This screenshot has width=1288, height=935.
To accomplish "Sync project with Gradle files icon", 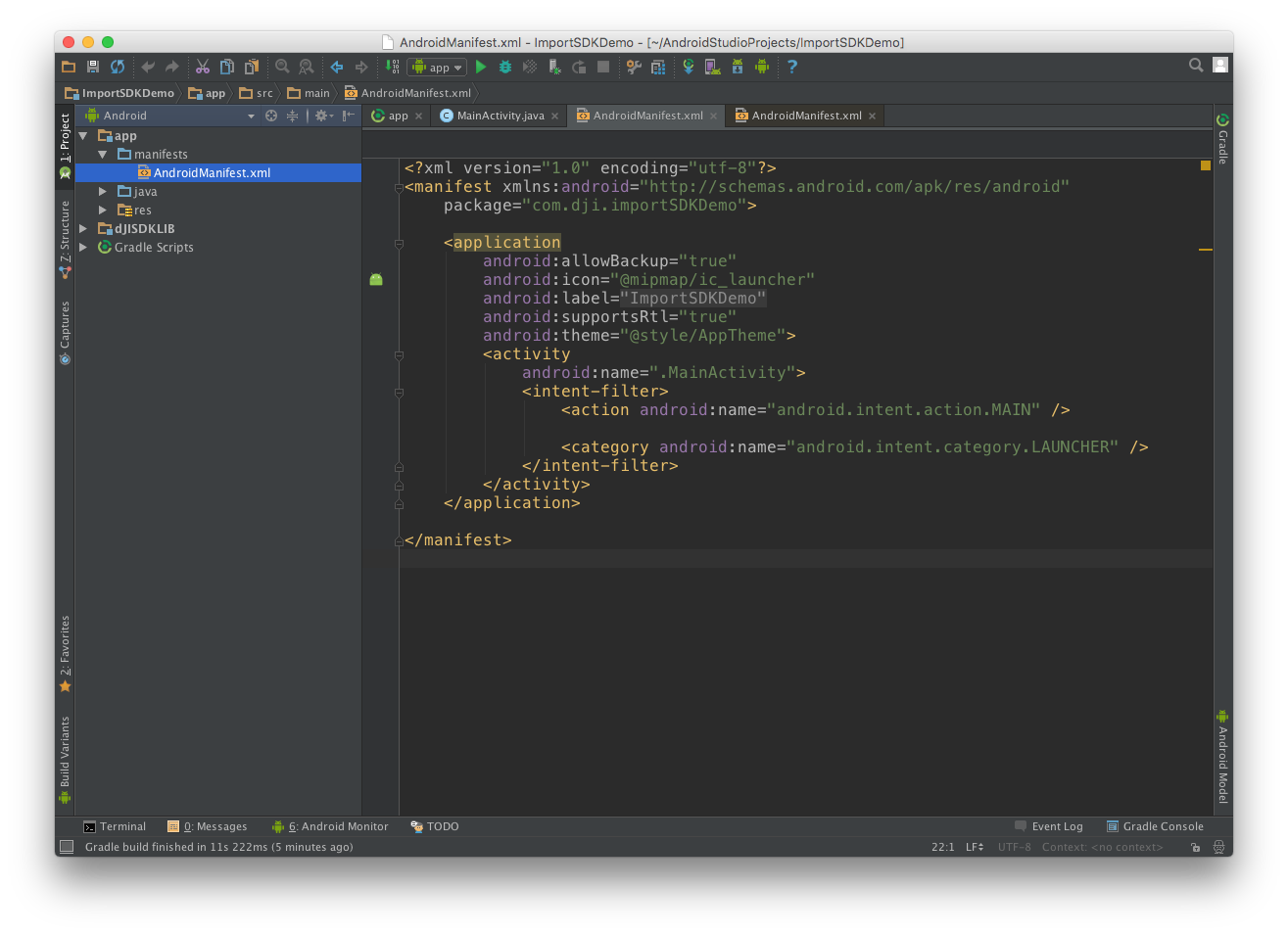I will 689,67.
